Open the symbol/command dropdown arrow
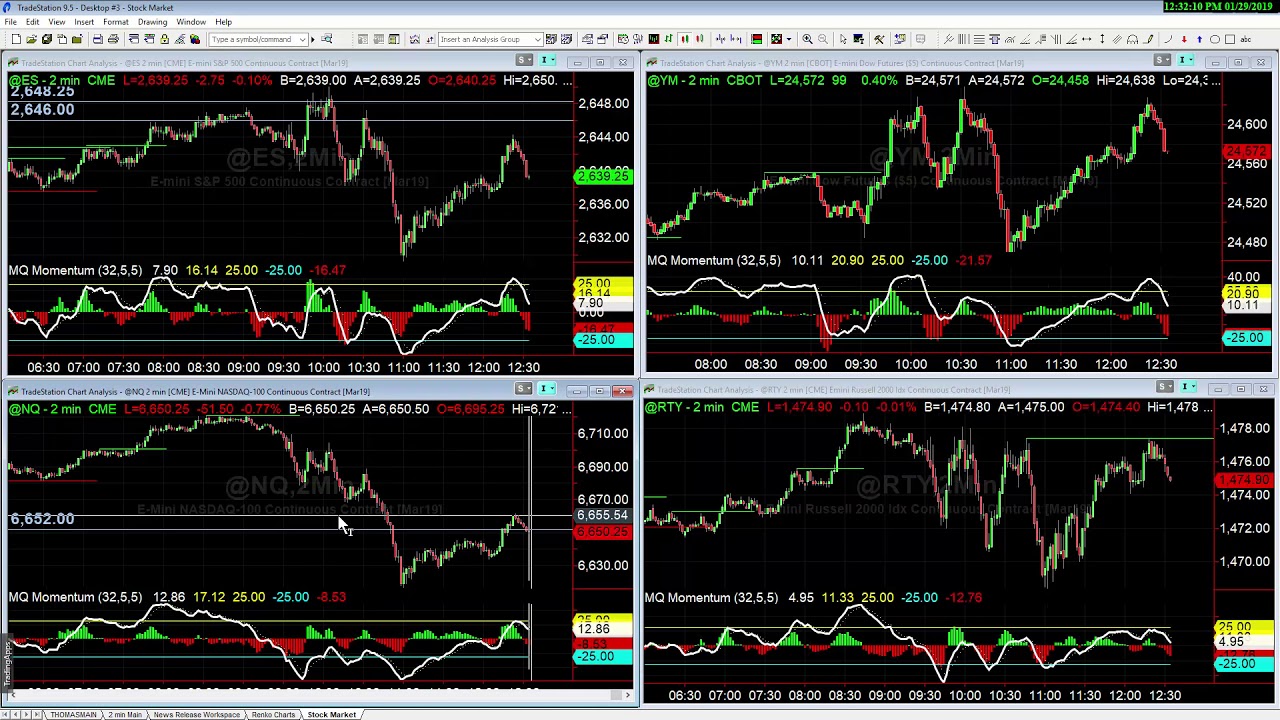Screen dimensions: 1280x720 [x=303, y=39]
